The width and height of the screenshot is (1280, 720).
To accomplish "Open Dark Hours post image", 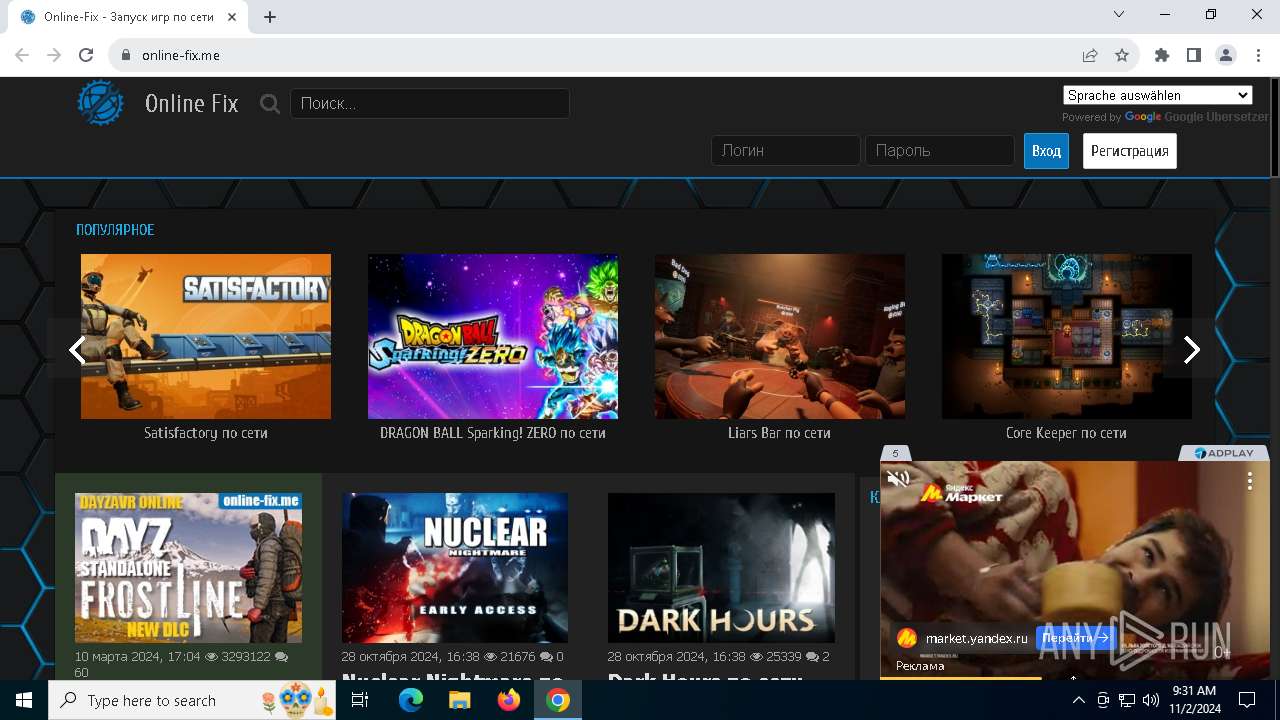I will click(x=722, y=567).
